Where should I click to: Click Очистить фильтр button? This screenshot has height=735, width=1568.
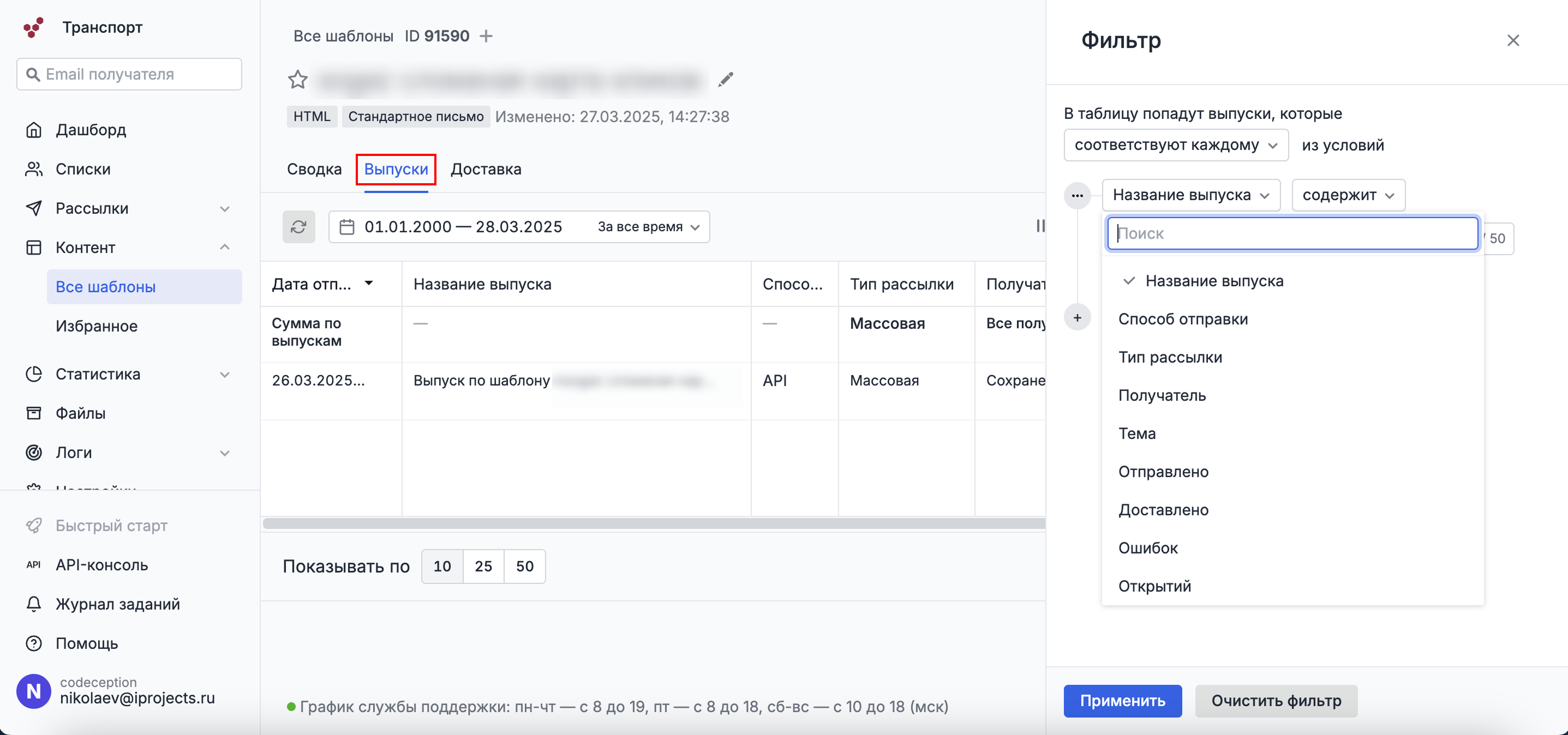pyautogui.click(x=1276, y=701)
